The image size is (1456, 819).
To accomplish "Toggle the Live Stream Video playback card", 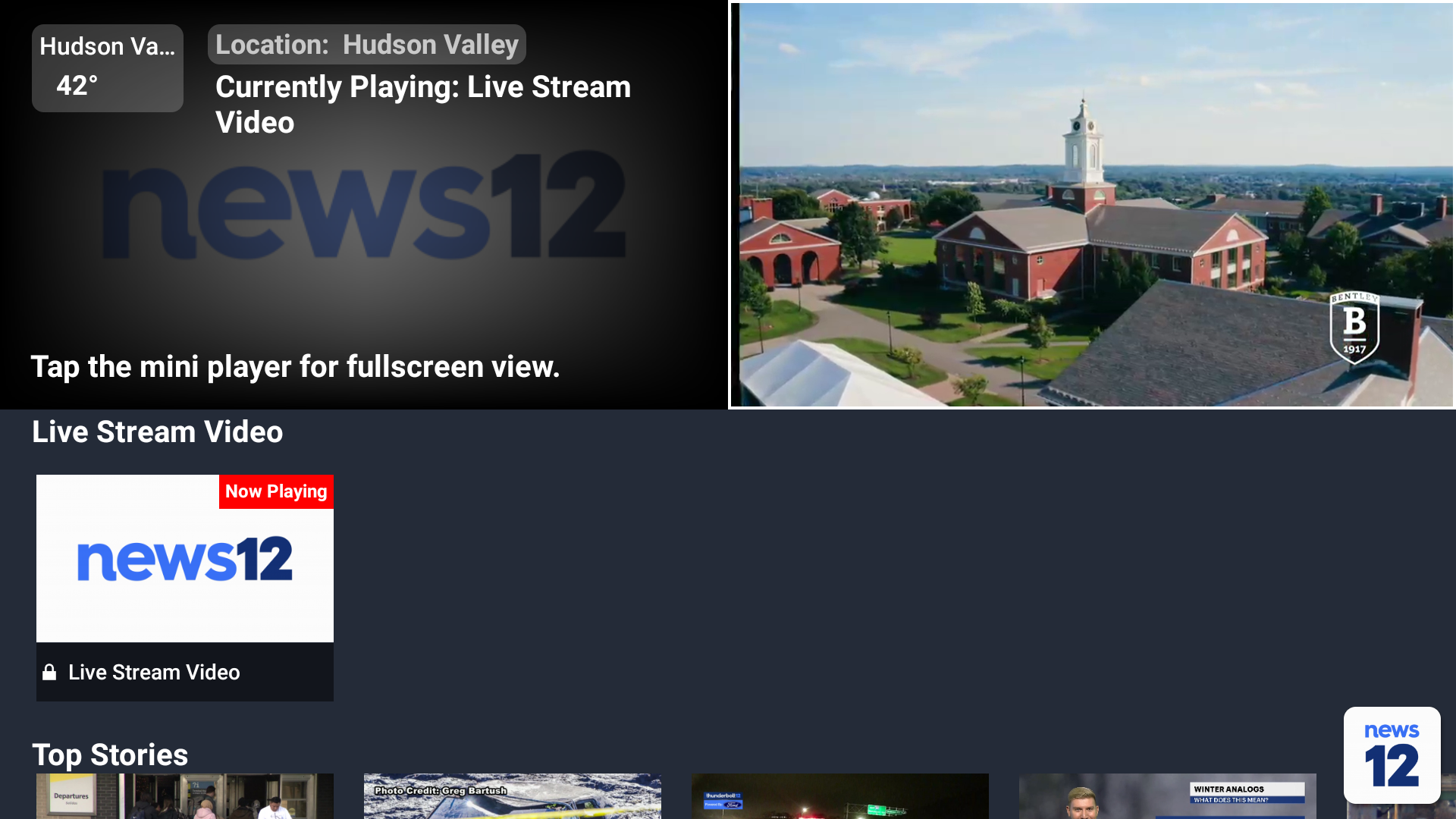I will pyautogui.click(x=185, y=588).
